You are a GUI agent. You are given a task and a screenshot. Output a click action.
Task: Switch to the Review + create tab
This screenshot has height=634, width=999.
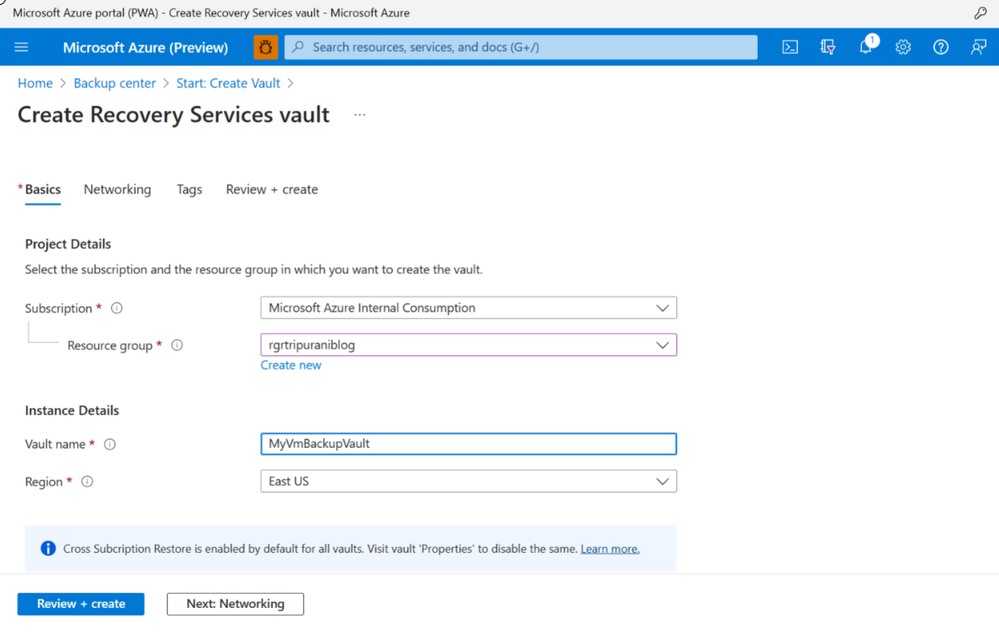point(272,190)
